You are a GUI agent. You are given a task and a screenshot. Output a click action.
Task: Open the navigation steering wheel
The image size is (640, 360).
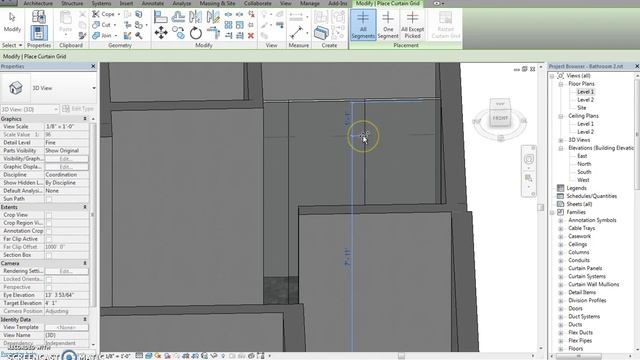pyautogui.click(x=529, y=159)
